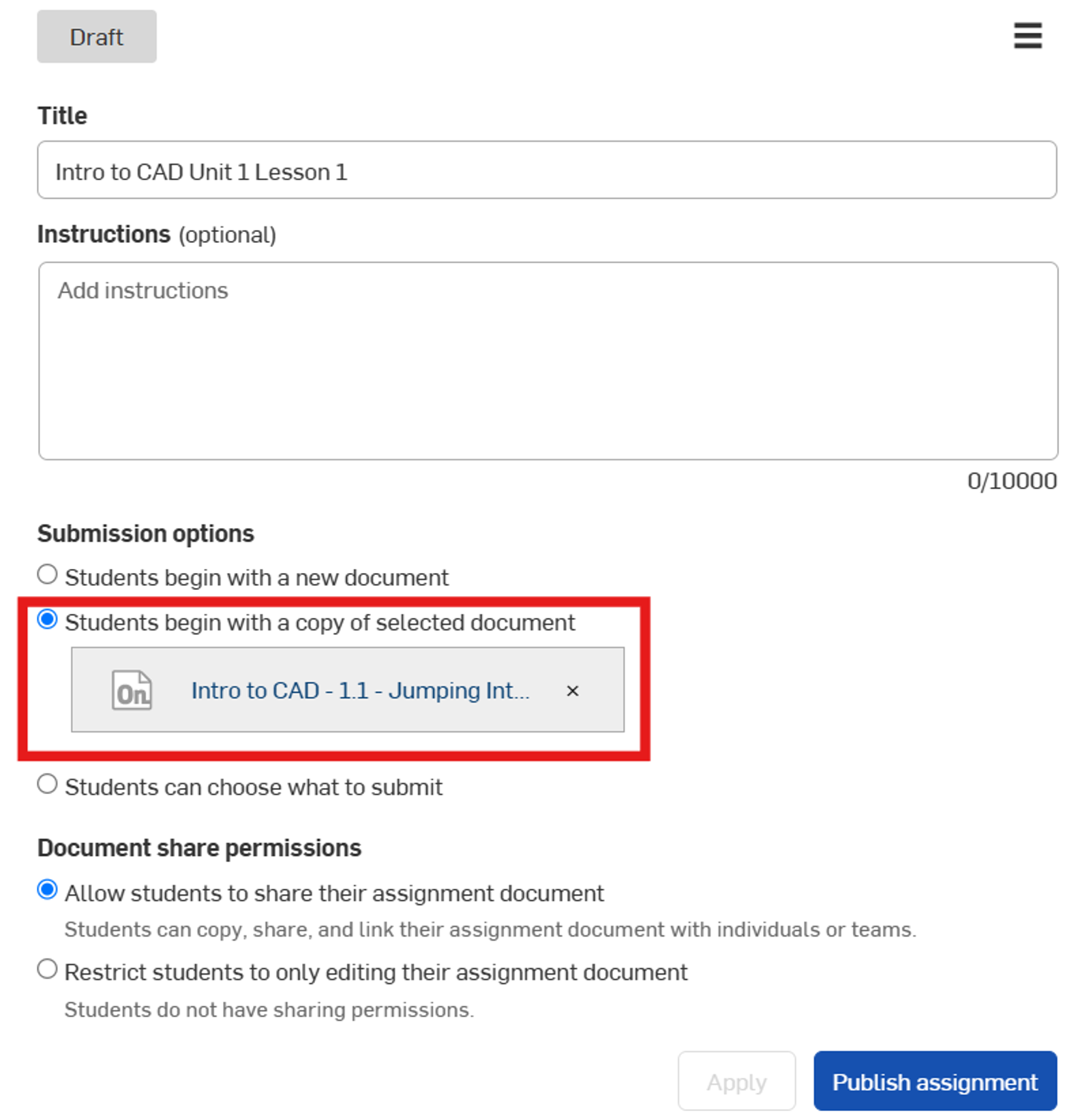Click the Submission options heading
The image size is (1091, 1120).
(x=145, y=534)
